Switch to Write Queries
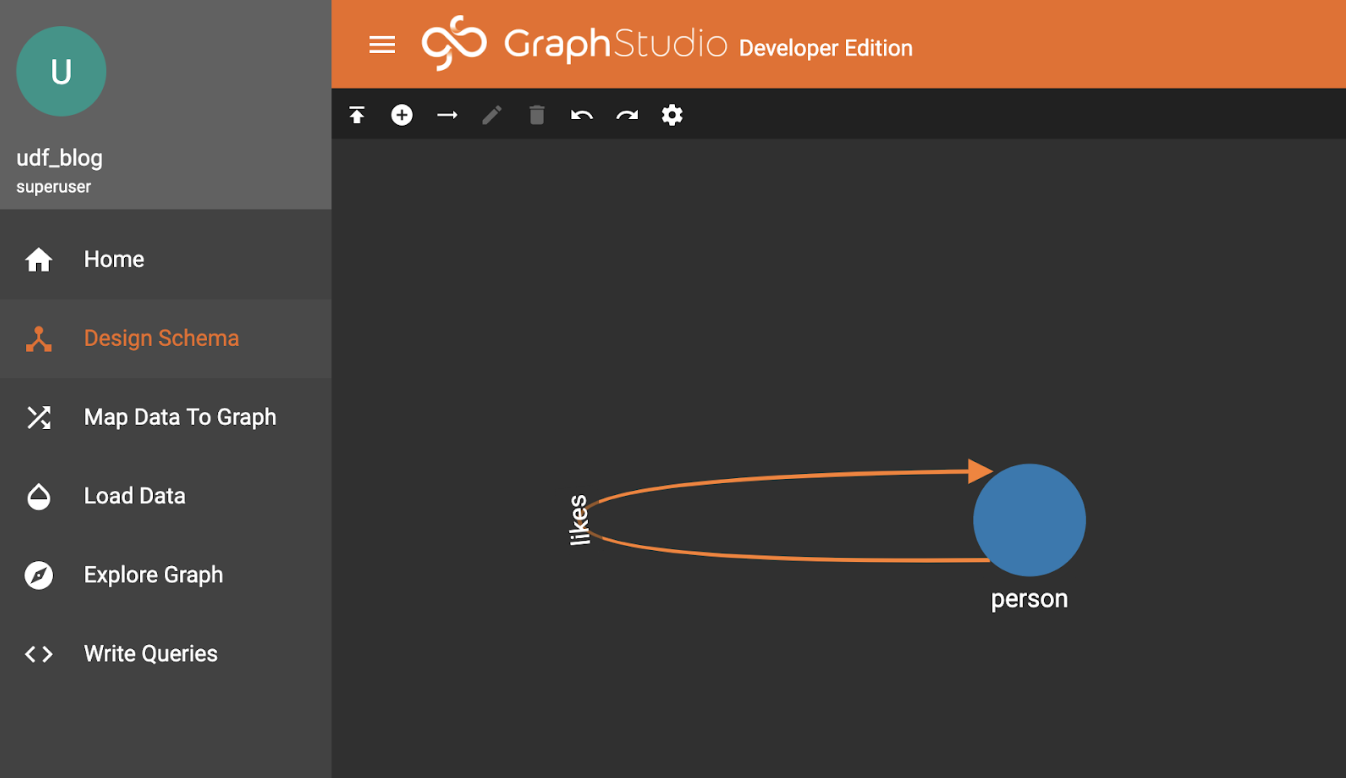Screen dimensions: 1346x778 [166, 654]
